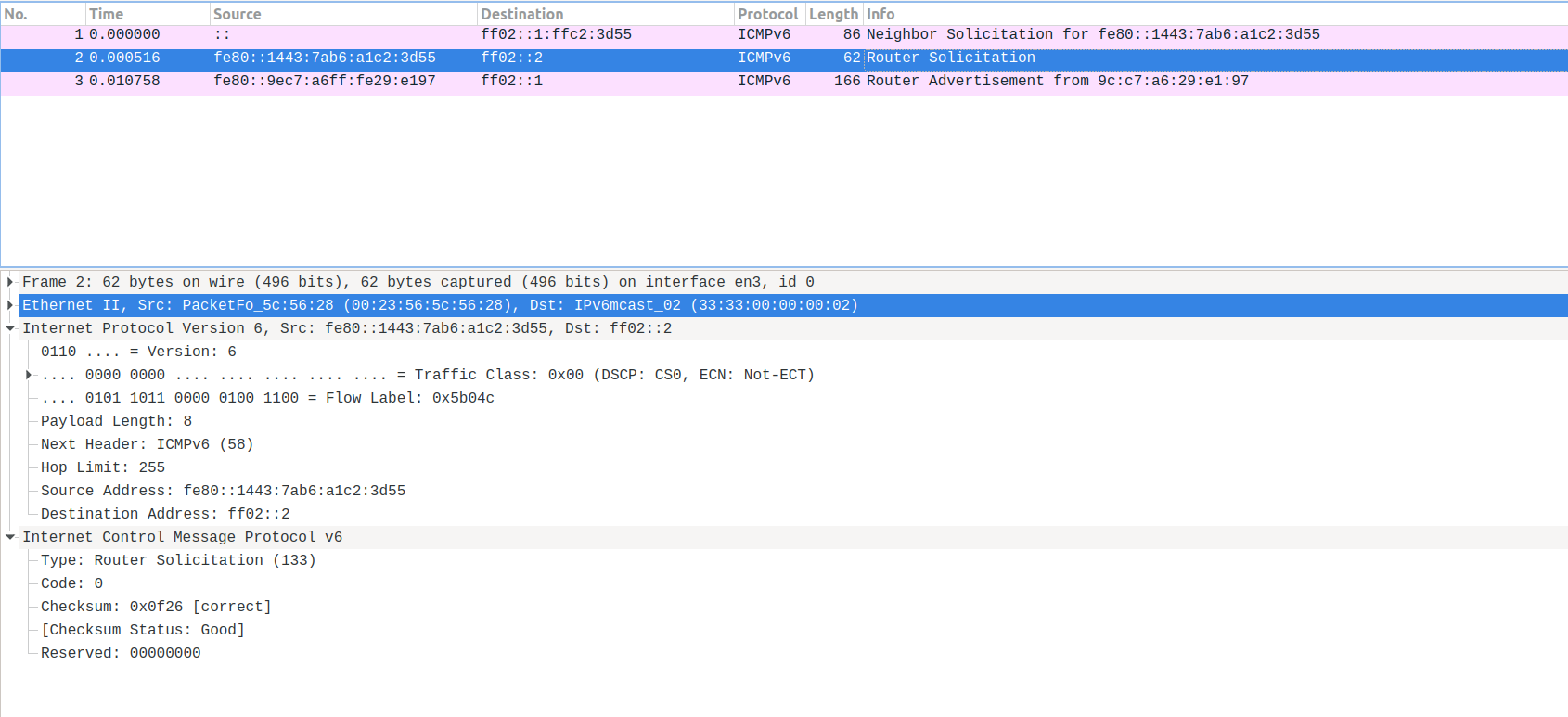Select the Reserved: 00000000 field

point(121,653)
